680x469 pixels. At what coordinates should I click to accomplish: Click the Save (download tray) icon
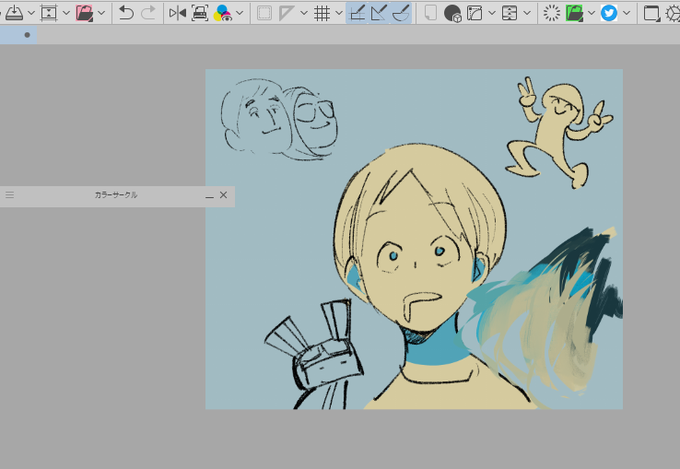point(14,13)
